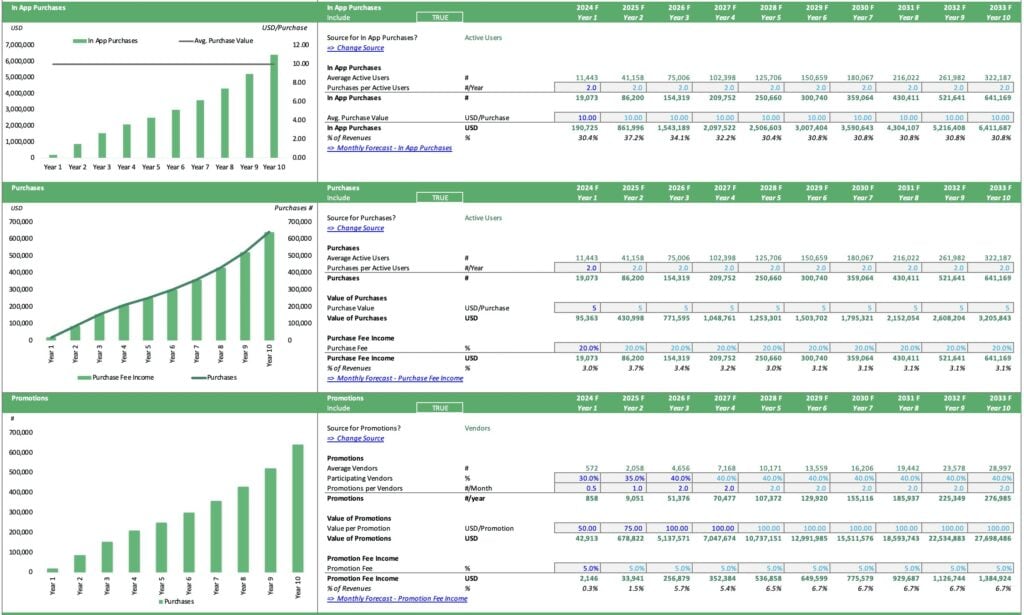Click % of Revenues value 37.2%
The image size is (1024, 615).
pos(634,138)
